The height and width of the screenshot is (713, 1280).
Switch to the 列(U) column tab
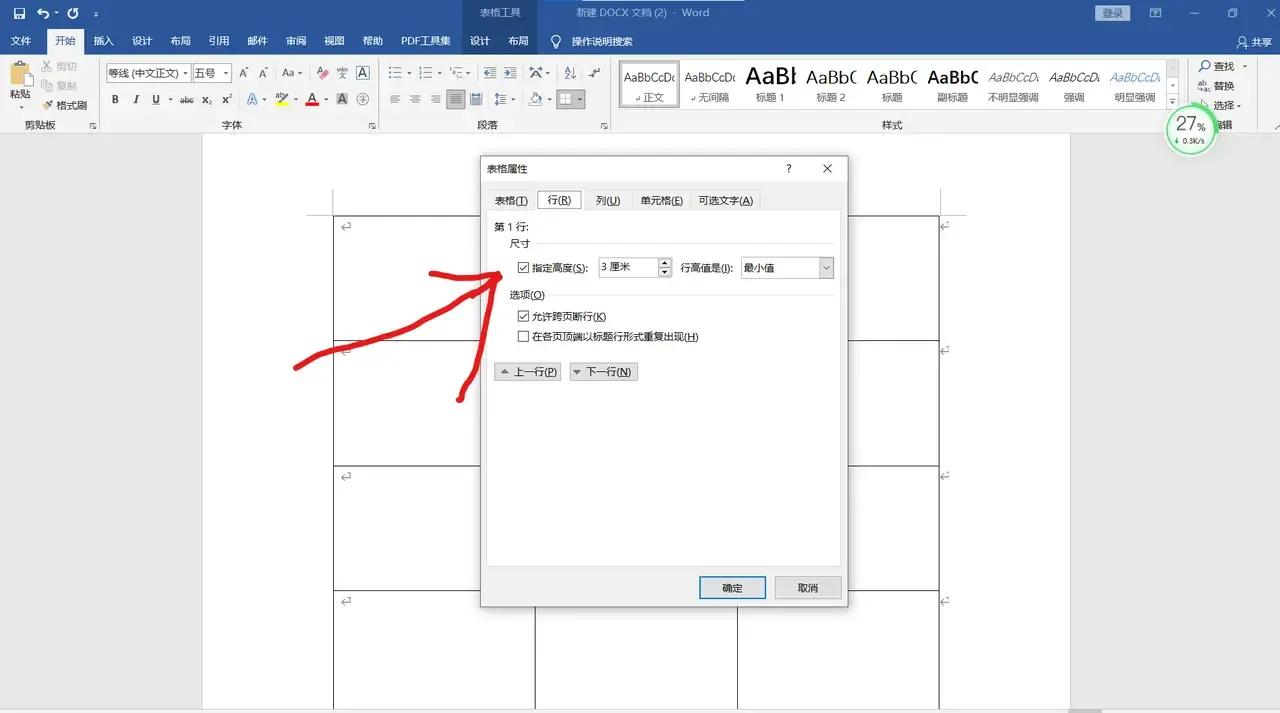click(x=608, y=200)
